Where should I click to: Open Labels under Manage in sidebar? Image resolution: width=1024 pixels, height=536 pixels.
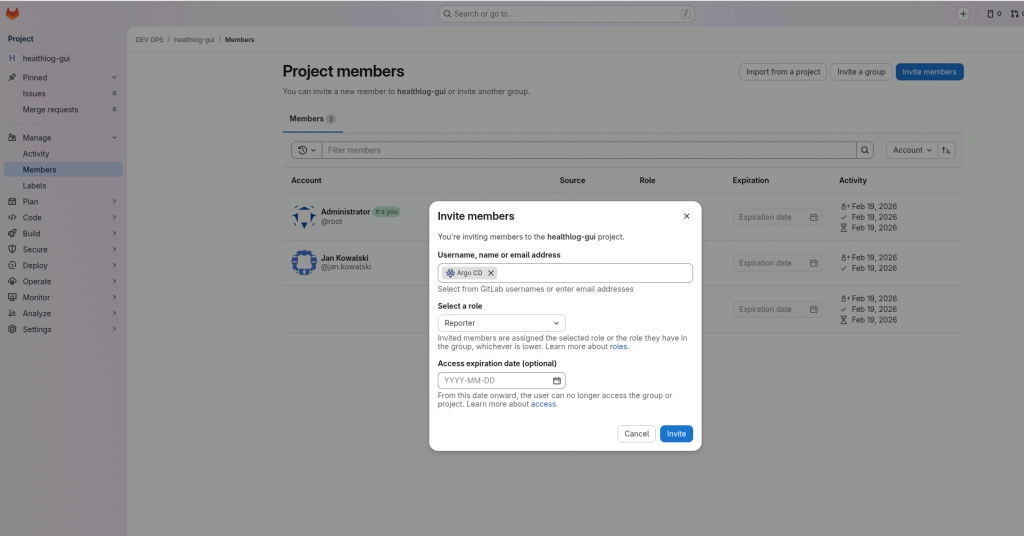[35, 185]
